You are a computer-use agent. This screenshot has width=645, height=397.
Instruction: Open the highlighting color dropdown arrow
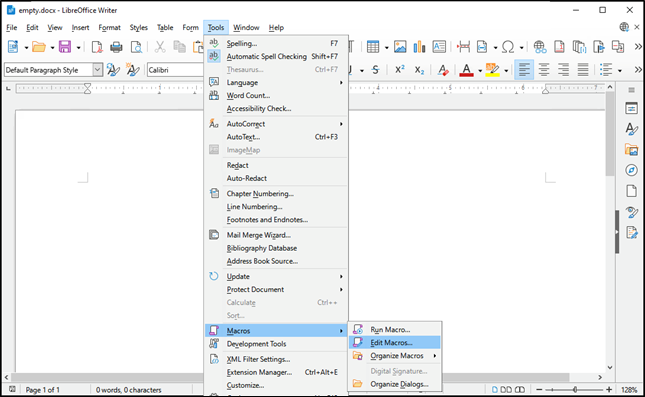pos(506,71)
